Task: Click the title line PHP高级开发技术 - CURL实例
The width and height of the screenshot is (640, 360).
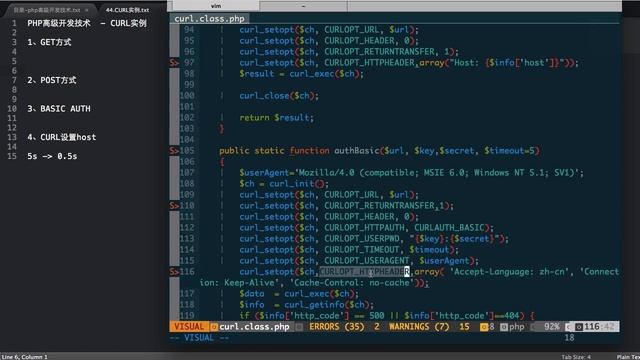Action: (87, 23)
